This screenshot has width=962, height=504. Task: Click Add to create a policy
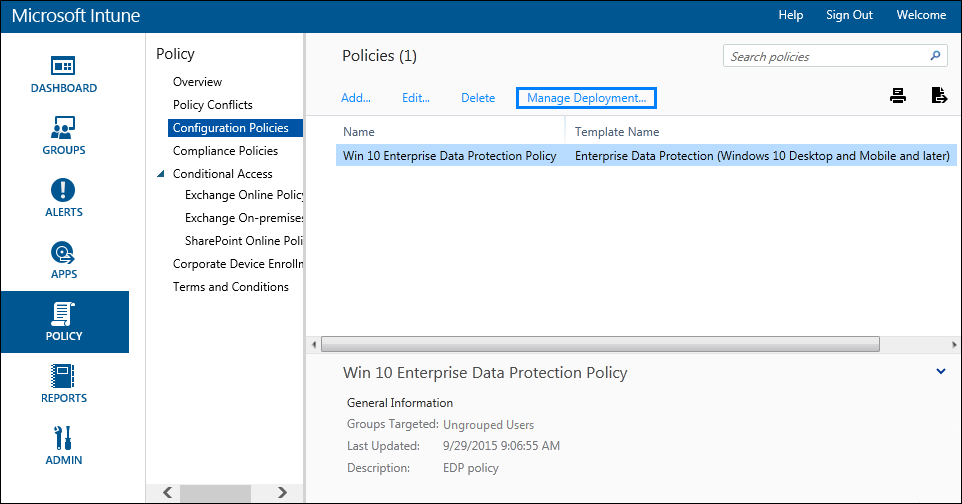(x=355, y=98)
